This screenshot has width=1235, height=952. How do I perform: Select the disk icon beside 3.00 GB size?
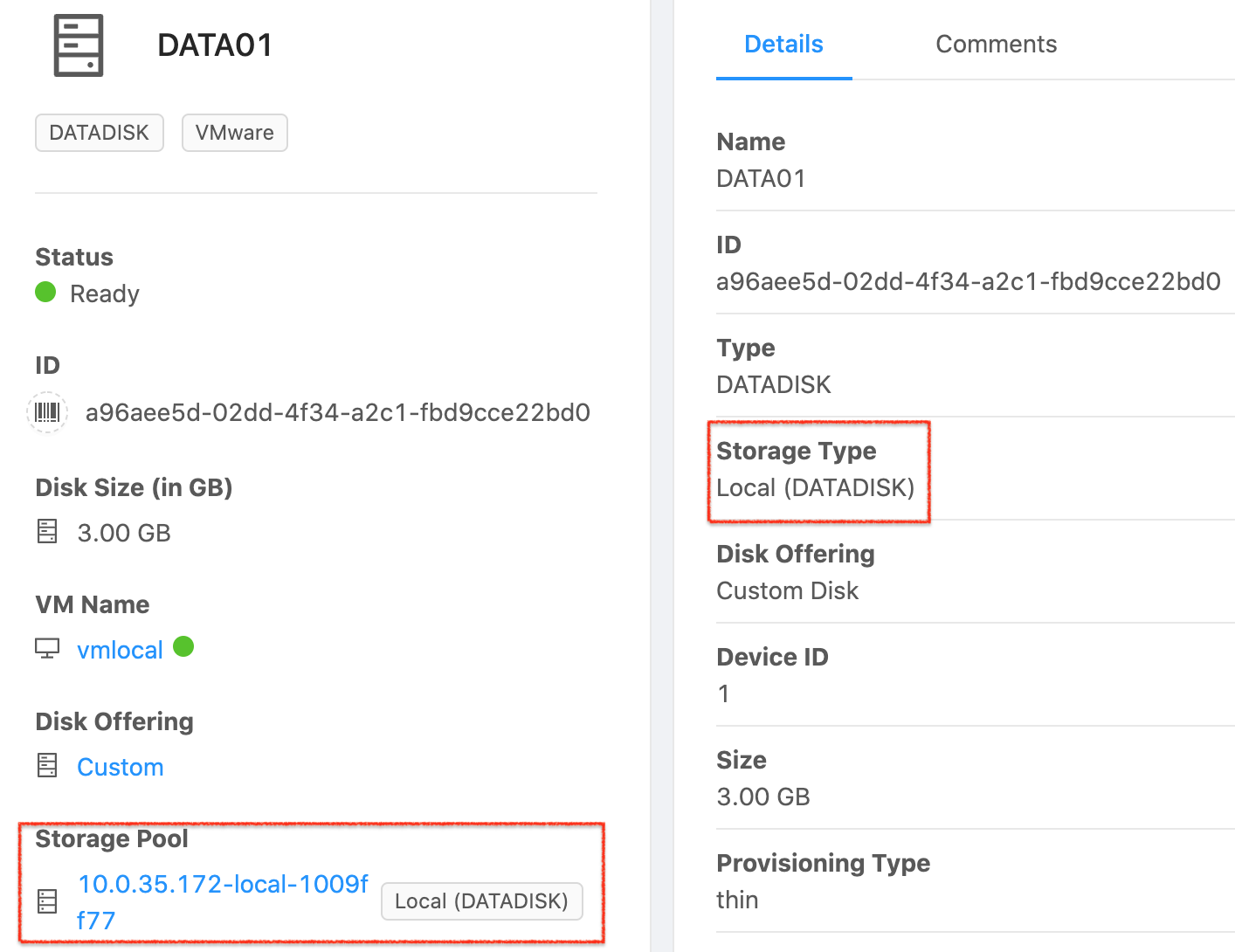[46, 531]
